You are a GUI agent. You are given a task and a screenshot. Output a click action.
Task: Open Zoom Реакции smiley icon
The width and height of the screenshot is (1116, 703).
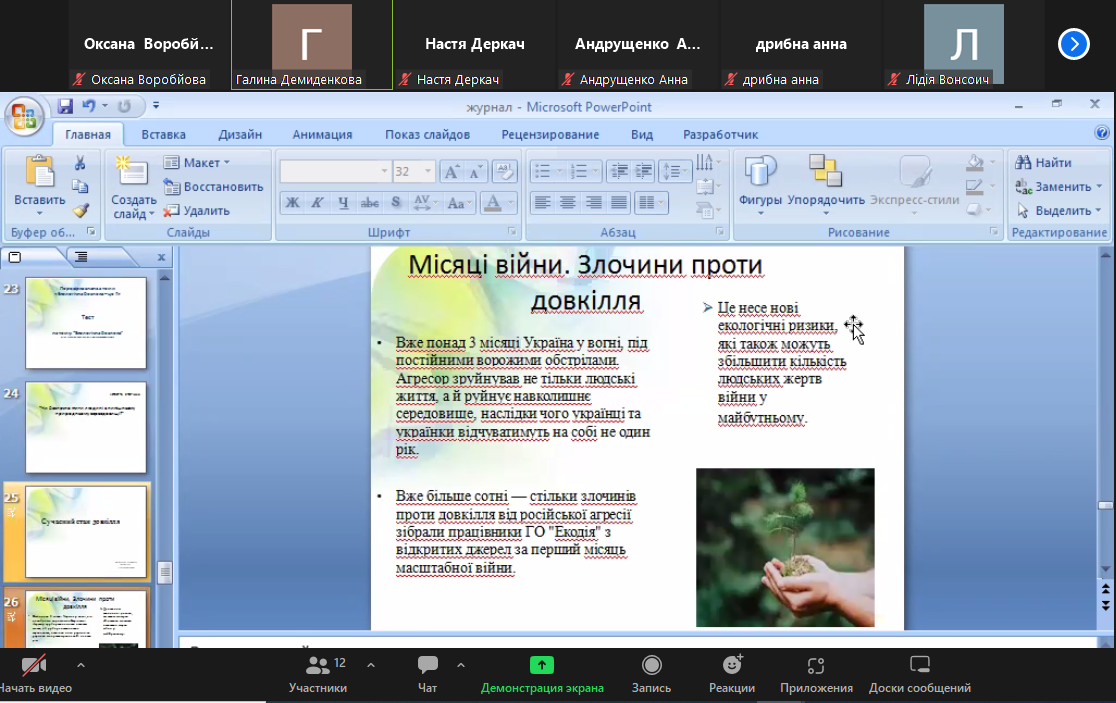click(x=731, y=665)
